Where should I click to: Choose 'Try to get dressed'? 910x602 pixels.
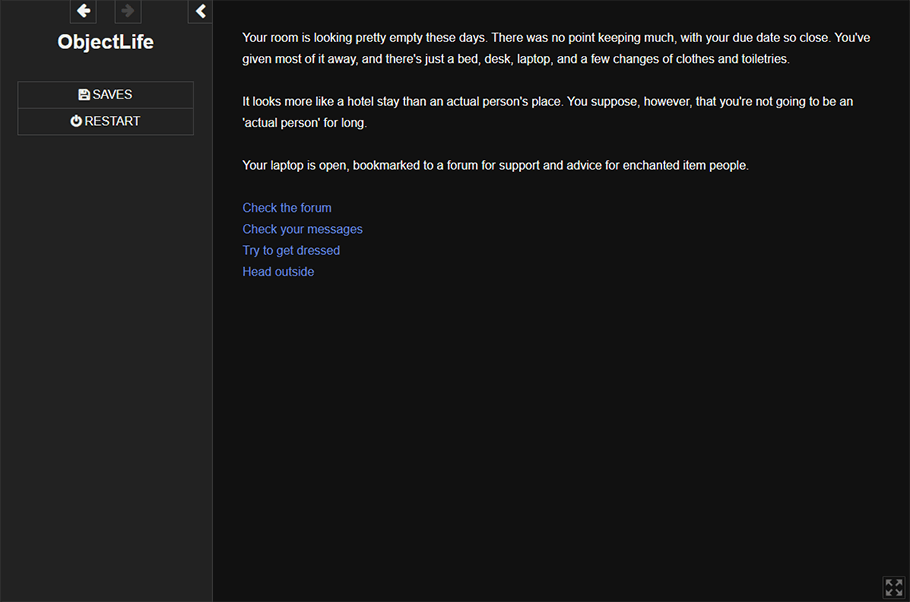(x=291, y=250)
